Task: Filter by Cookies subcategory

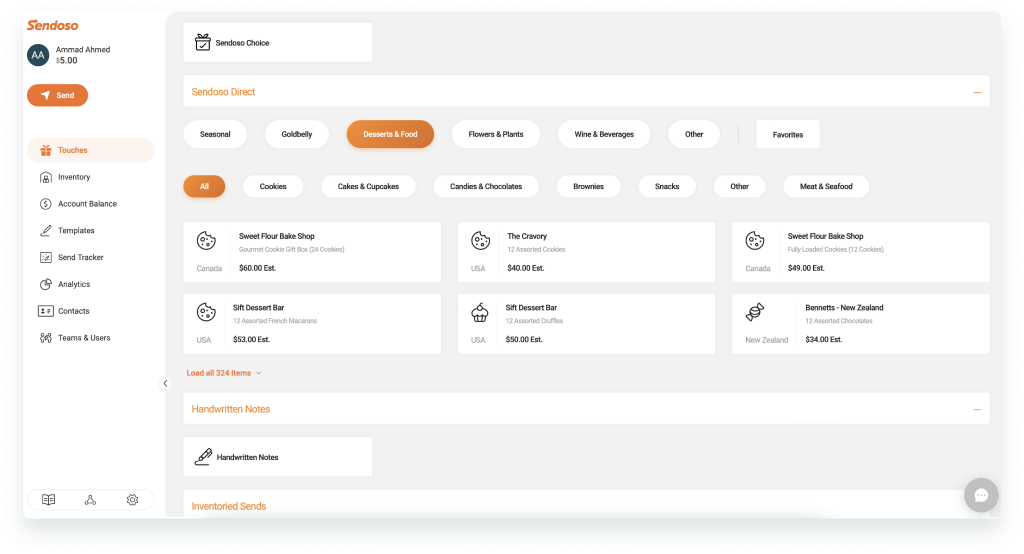Action: 273,186
